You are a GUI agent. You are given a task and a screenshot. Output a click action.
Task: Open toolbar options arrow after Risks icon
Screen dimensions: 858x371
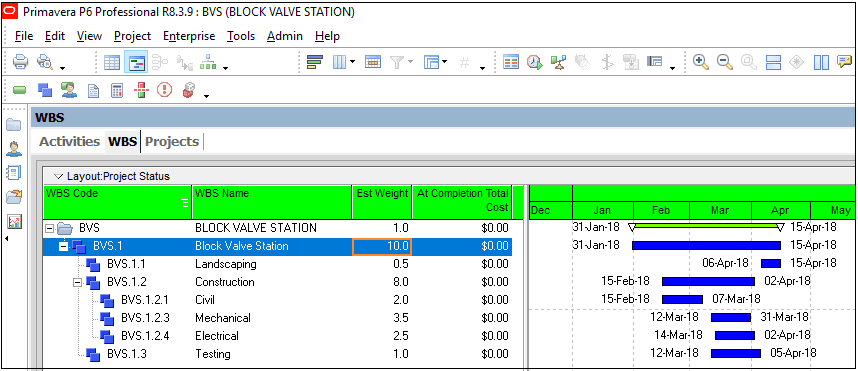click(x=206, y=97)
